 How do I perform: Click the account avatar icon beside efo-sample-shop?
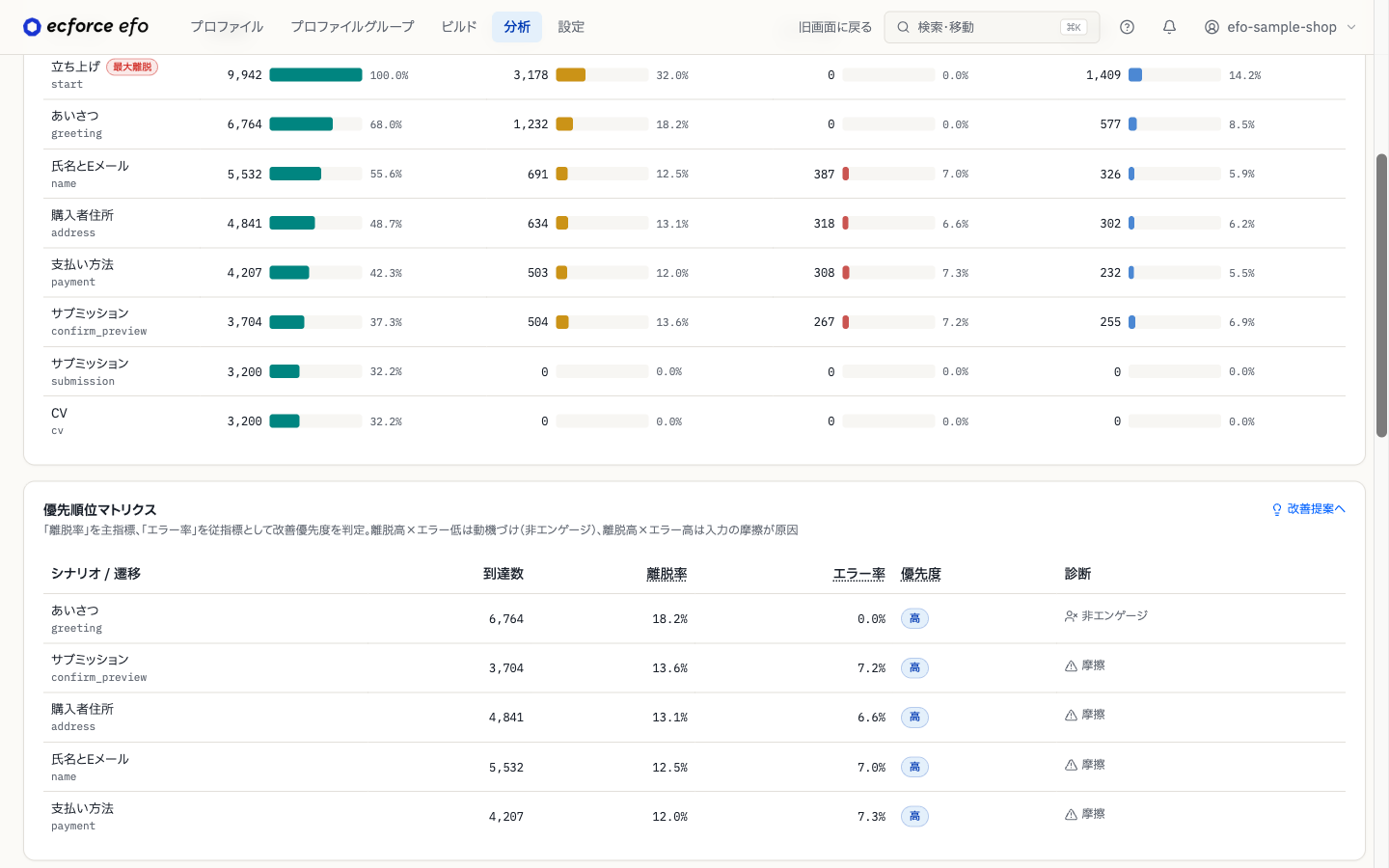click(1212, 27)
